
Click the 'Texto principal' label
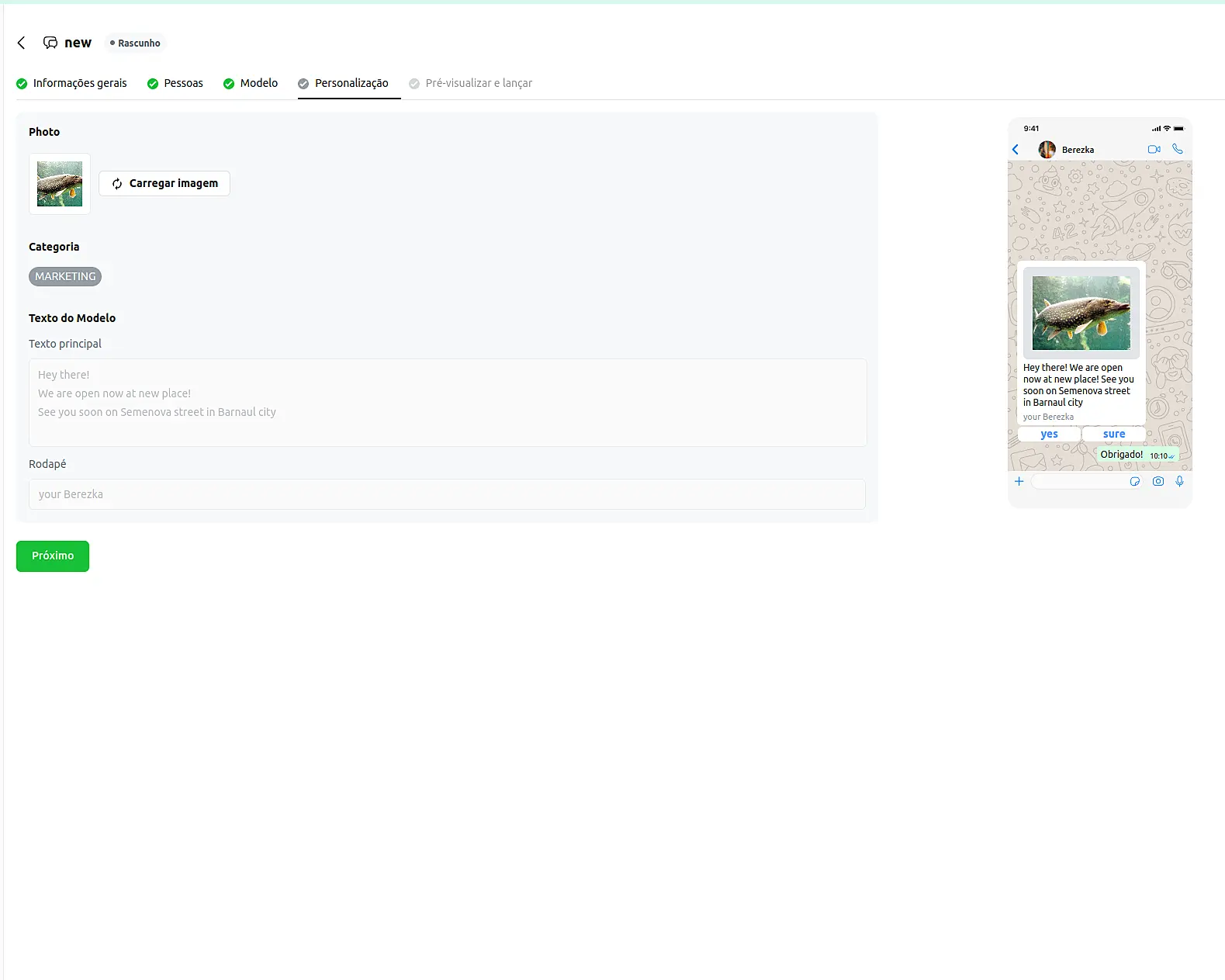(x=65, y=344)
